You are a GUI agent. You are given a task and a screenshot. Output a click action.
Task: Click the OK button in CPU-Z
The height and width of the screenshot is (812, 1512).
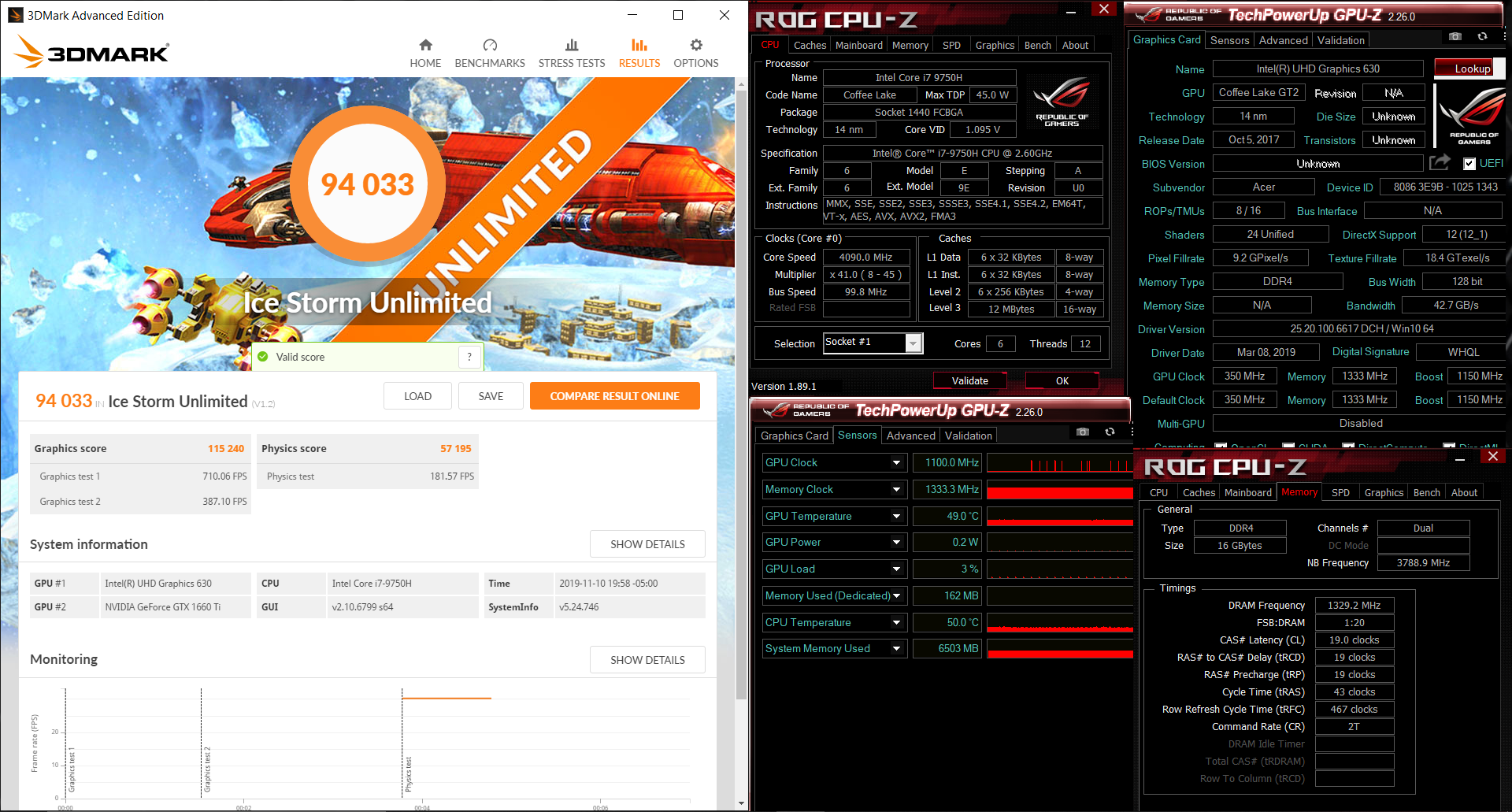point(1062,380)
